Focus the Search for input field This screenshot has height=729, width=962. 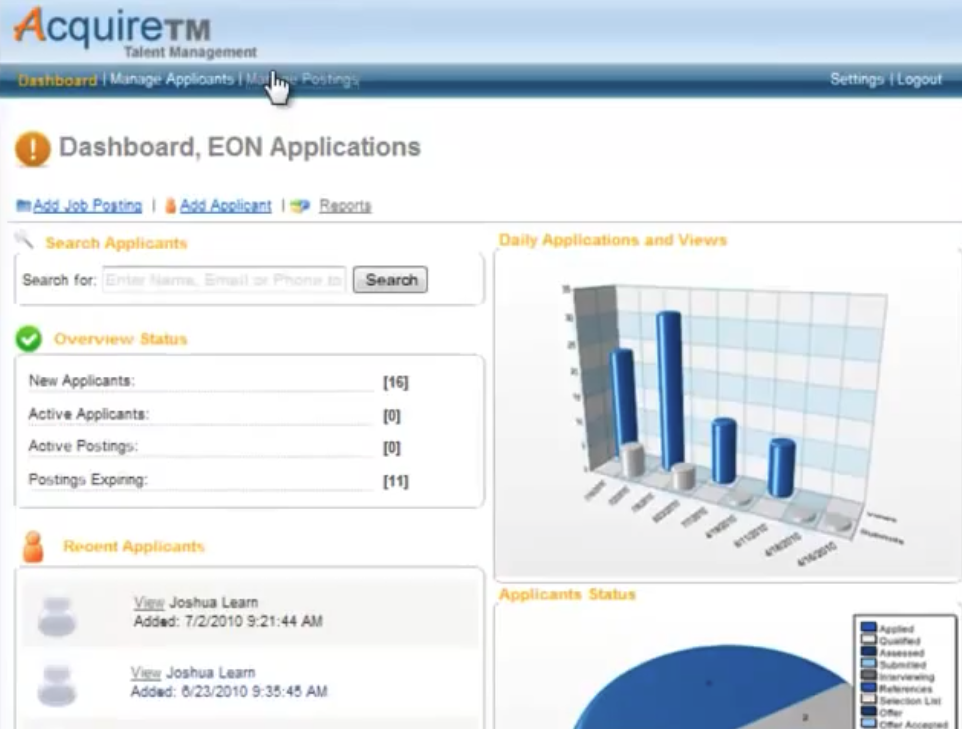coord(224,280)
